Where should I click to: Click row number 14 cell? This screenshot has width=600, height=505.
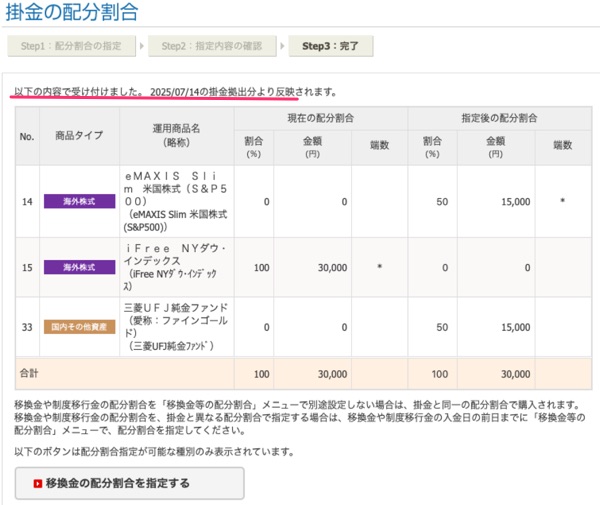point(27,202)
